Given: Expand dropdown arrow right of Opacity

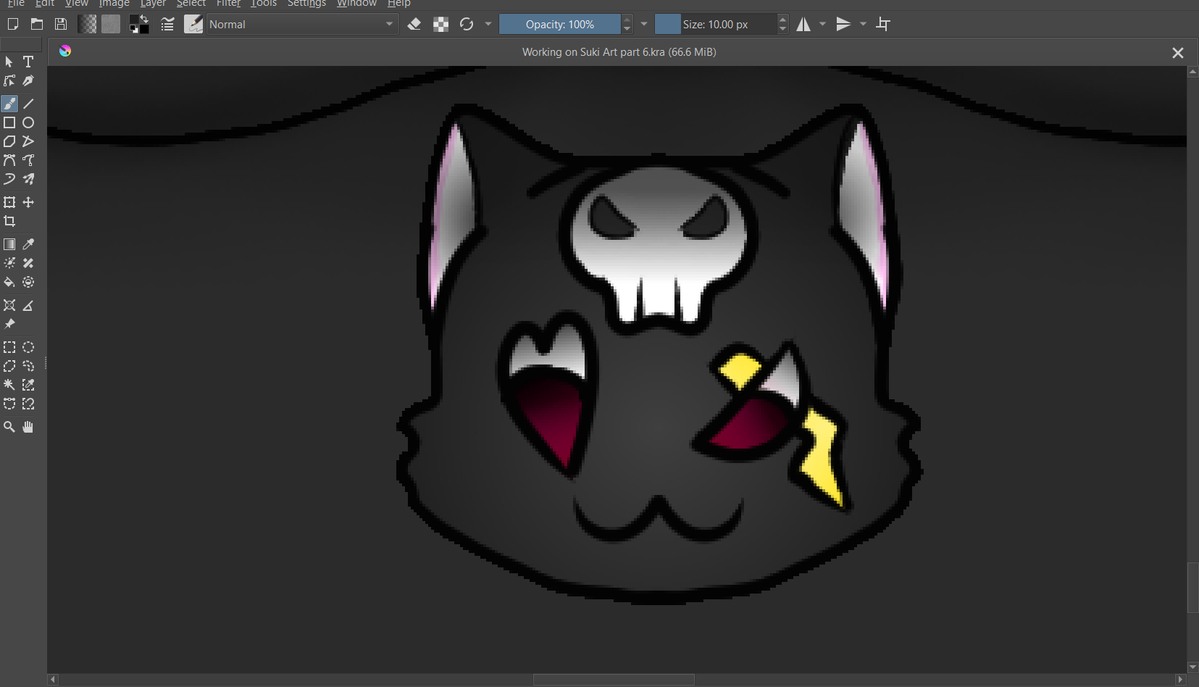Looking at the screenshot, I should (644, 24).
